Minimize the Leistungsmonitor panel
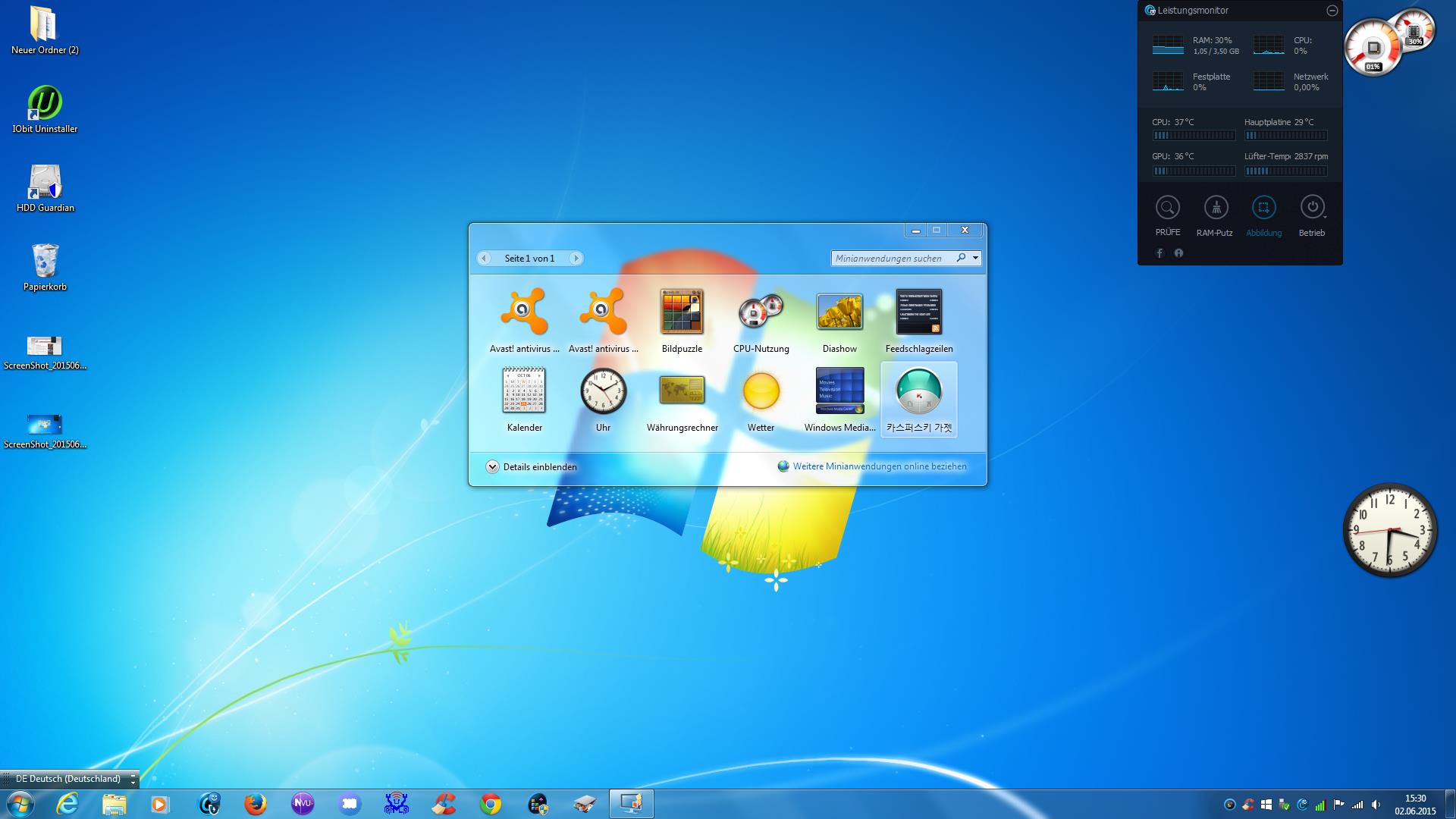This screenshot has width=1456, height=819. point(1332,11)
